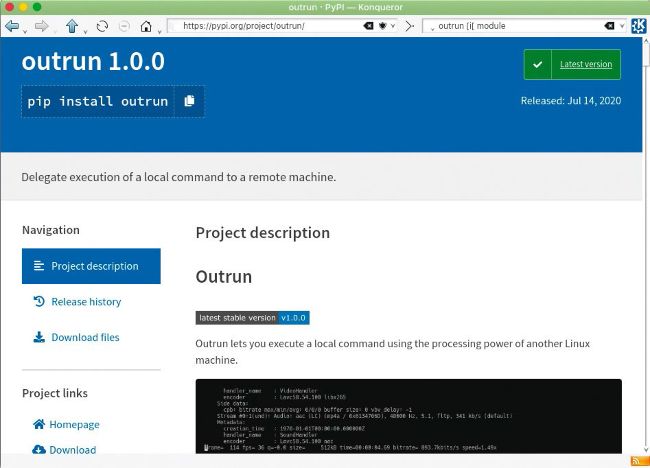
Task: Click the latest stable version badge
Action: [x=252, y=318]
